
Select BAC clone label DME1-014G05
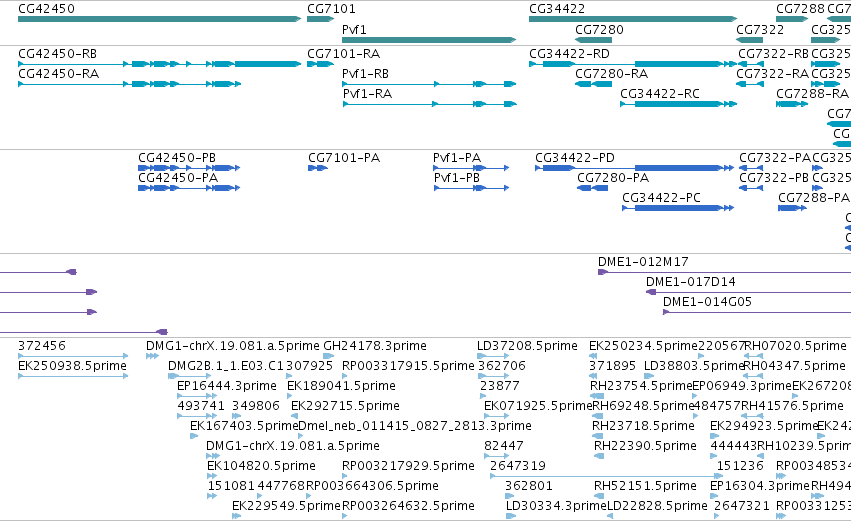[708, 302]
